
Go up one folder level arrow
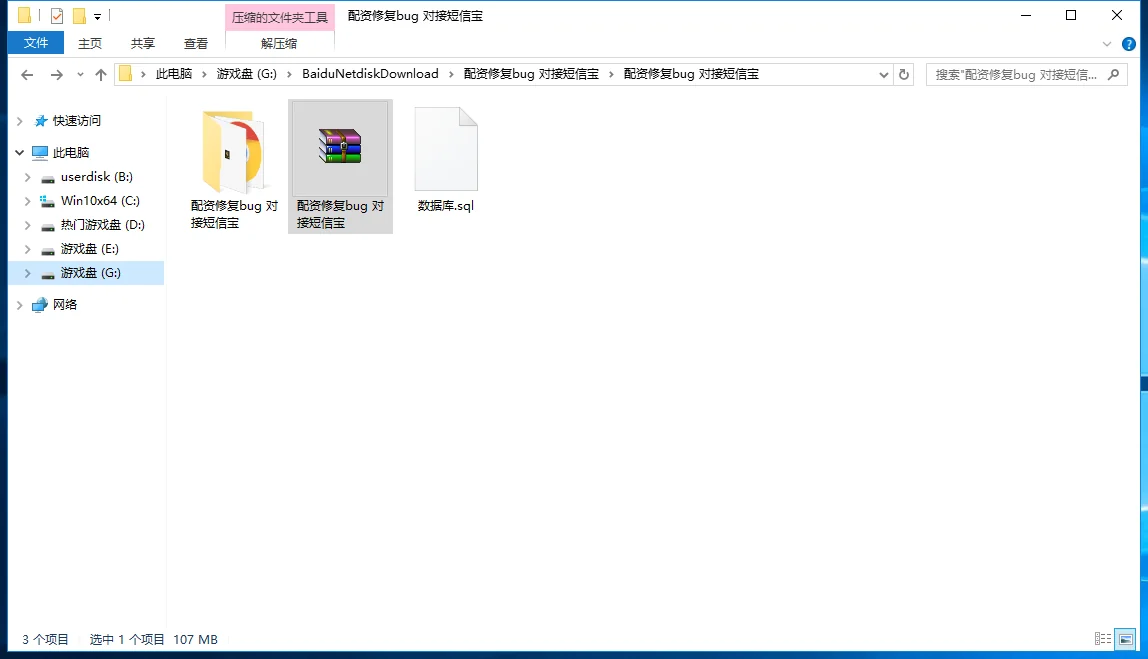100,75
